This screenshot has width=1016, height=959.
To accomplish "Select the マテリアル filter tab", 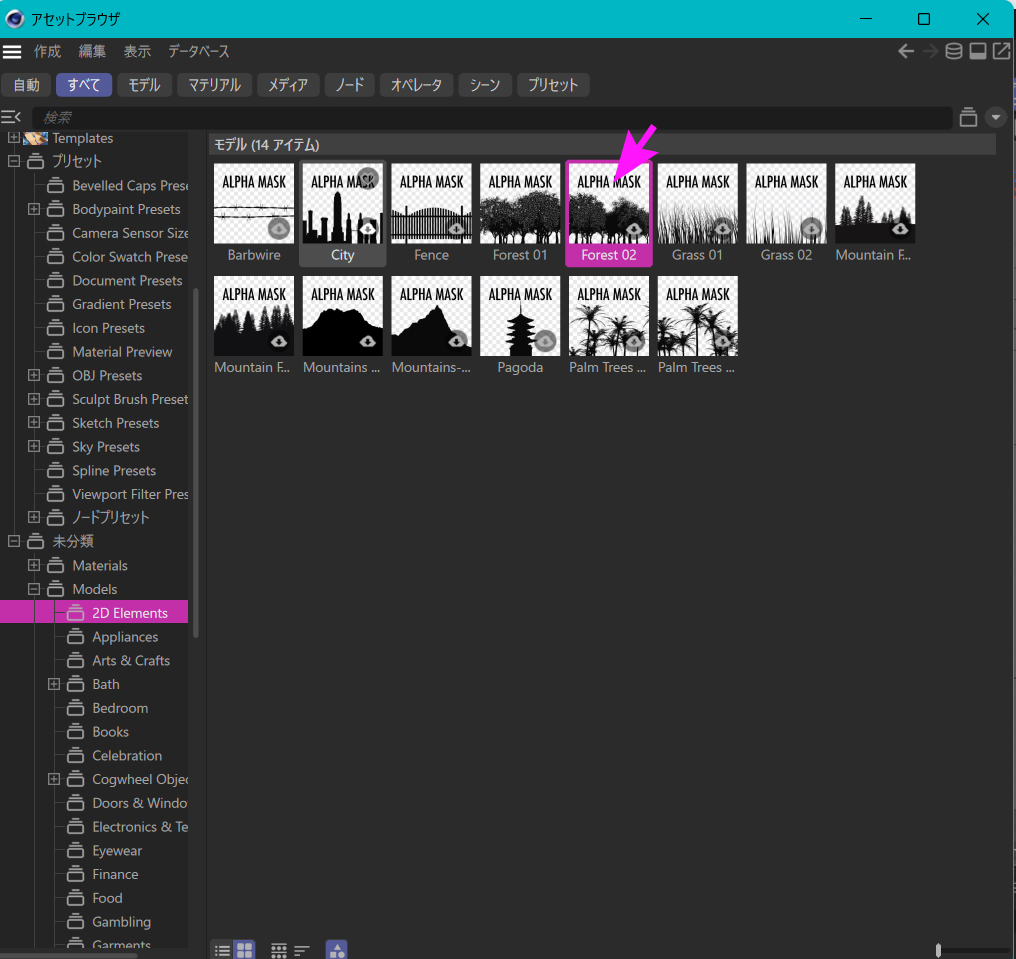I will click(215, 85).
